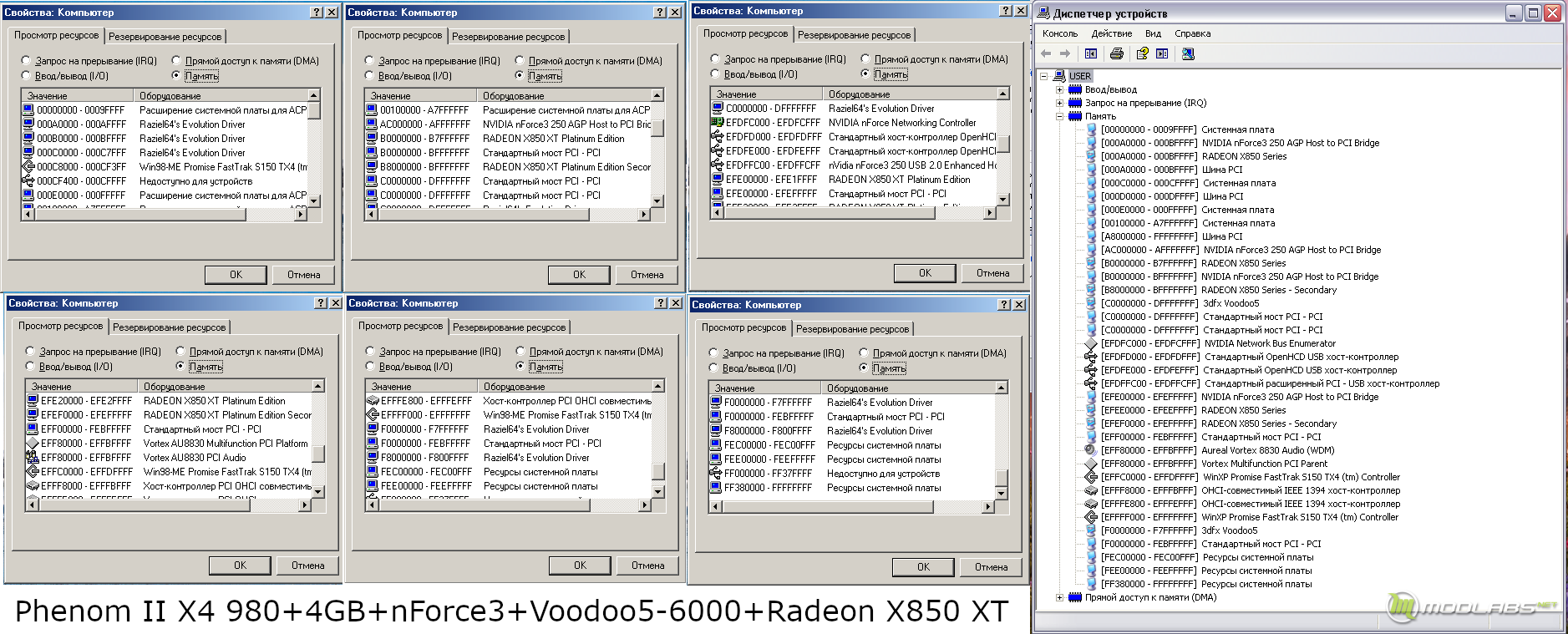Click the Print icon in Device Manager

point(1117,53)
